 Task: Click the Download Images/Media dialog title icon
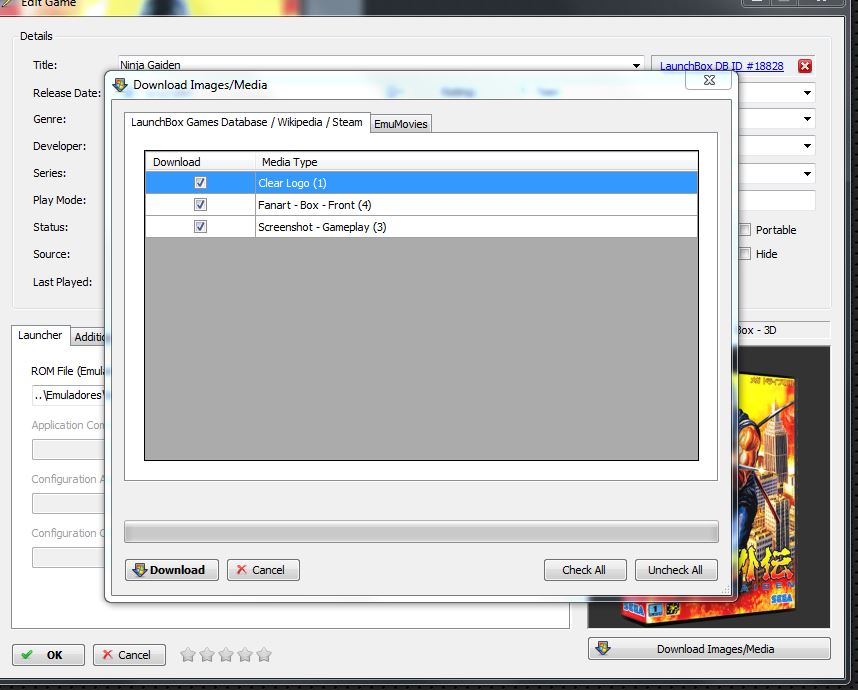click(x=120, y=85)
